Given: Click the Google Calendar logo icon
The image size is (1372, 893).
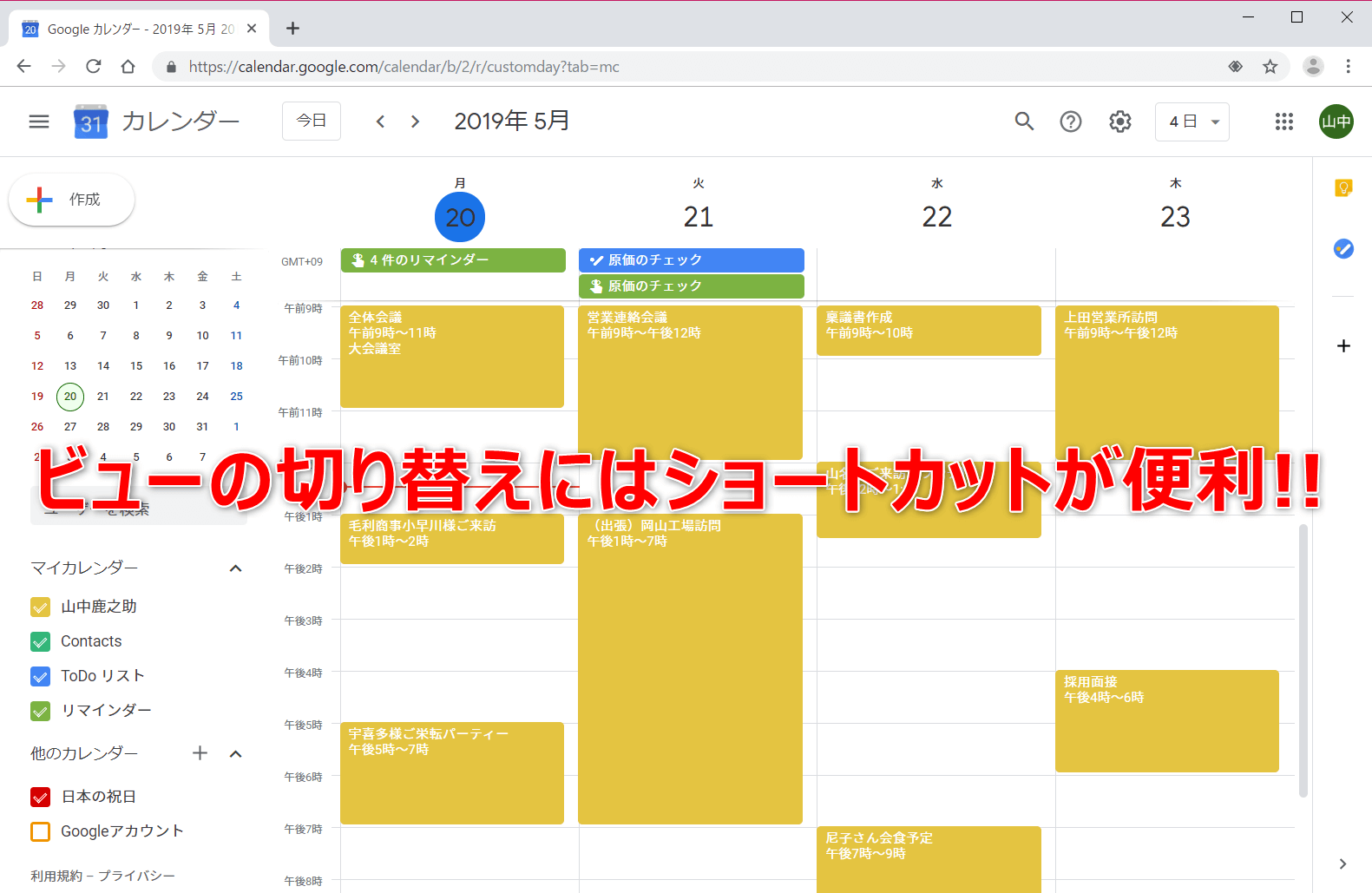Looking at the screenshot, I should tap(91, 121).
